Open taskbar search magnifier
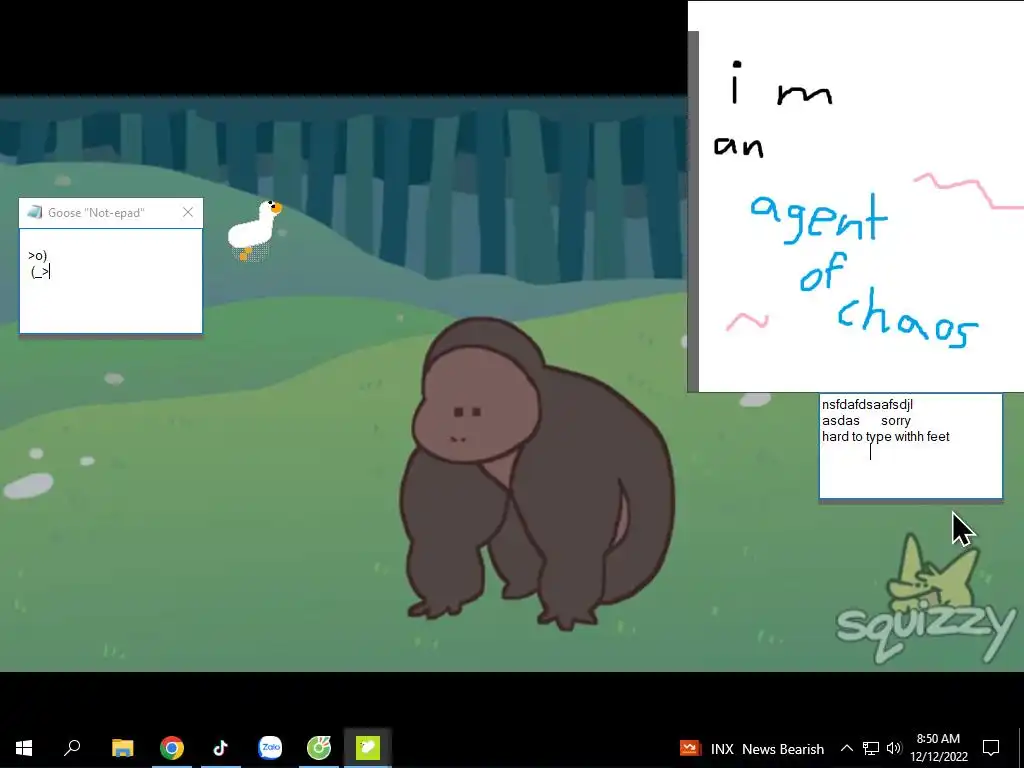This screenshot has height=768, width=1024. pyautogui.click(x=72, y=748)
